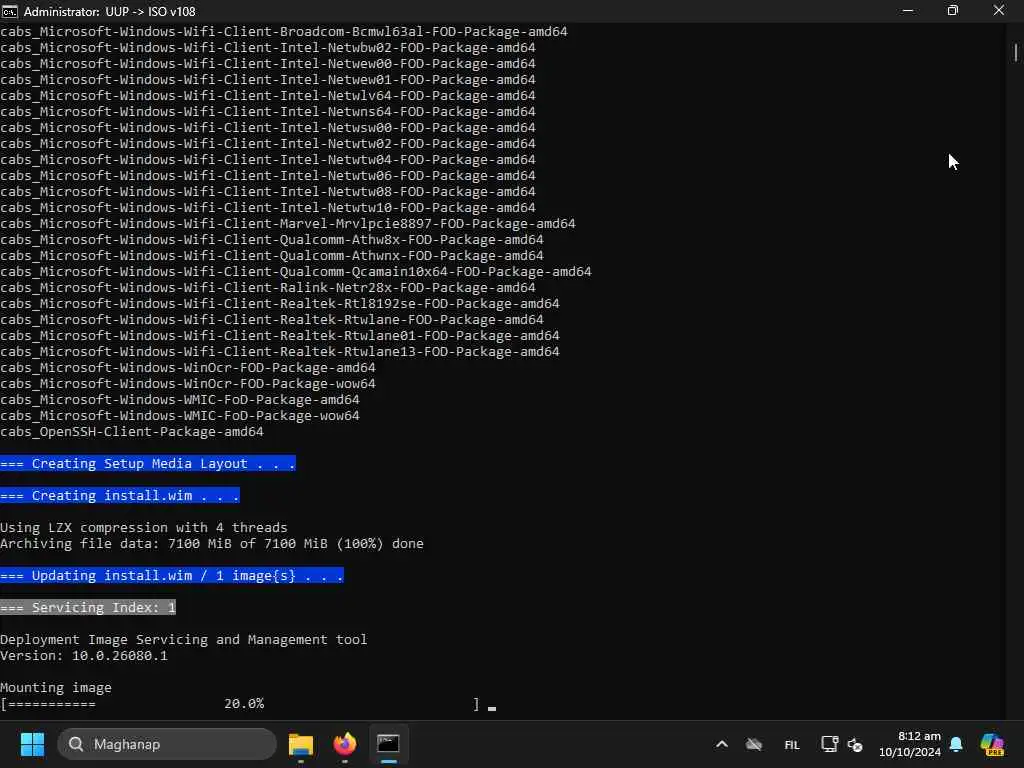Click 'cabs_OpenSSH-Client-Package-amd64' line
Viewport: 1024px width, 768px height.
(x=132, y=432)
